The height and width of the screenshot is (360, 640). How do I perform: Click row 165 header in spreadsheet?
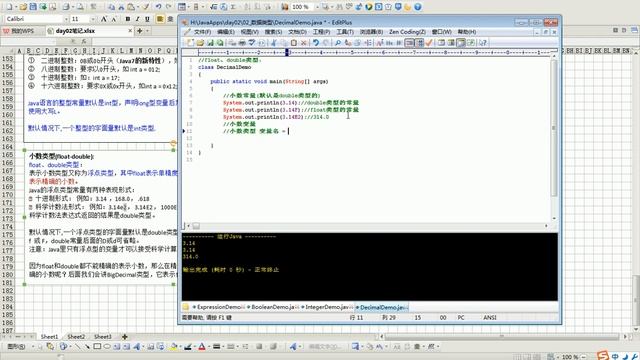click(7, 155)
